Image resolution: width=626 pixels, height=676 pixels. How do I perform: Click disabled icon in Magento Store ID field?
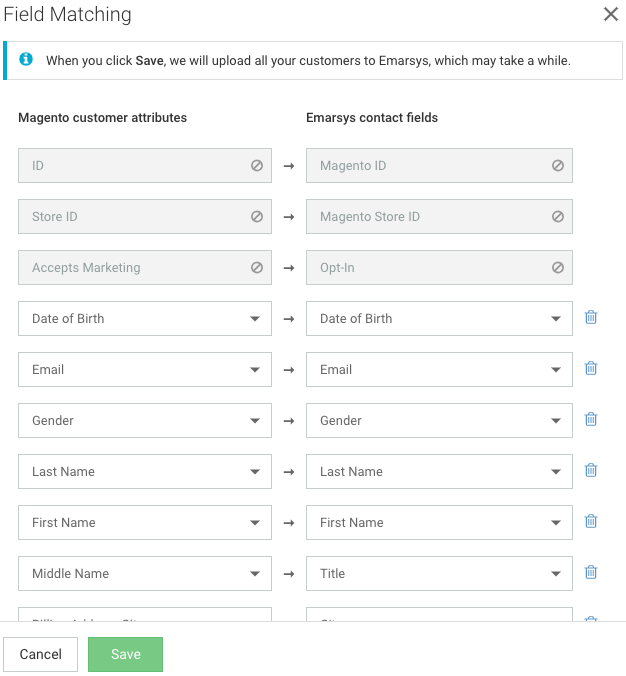click(558, 216)
